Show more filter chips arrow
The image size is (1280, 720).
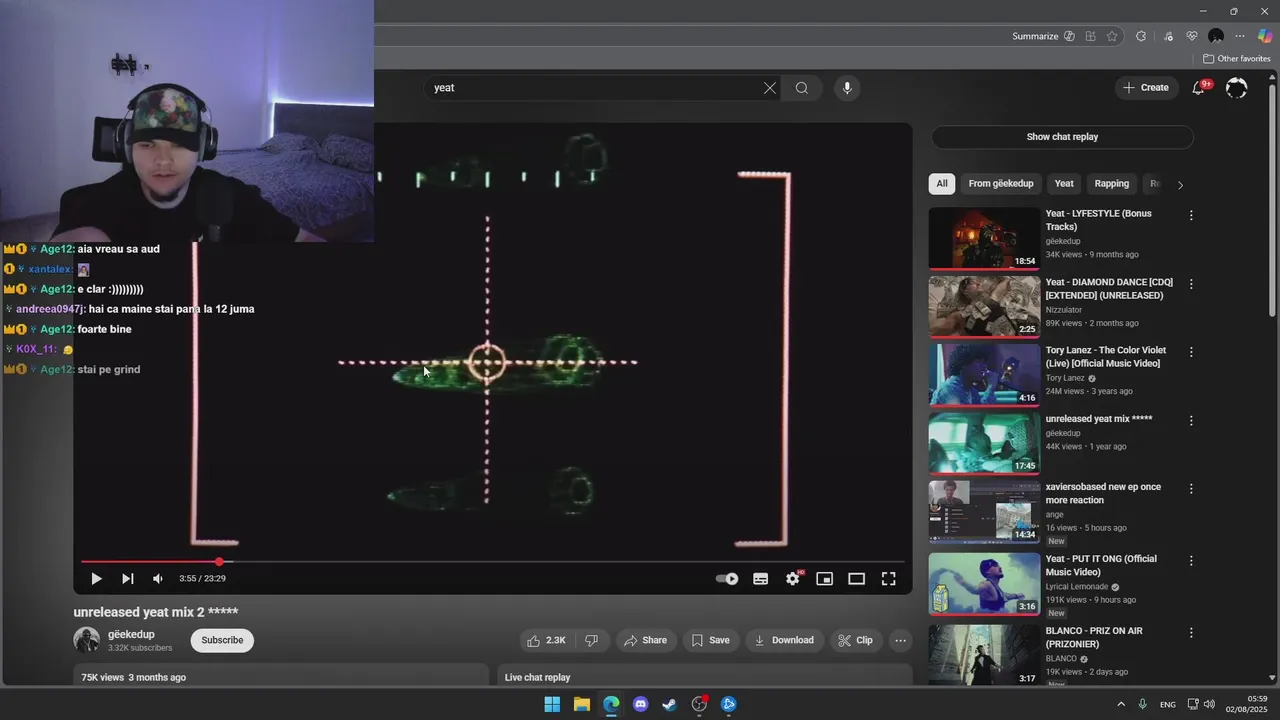(x=1180, y=185)
